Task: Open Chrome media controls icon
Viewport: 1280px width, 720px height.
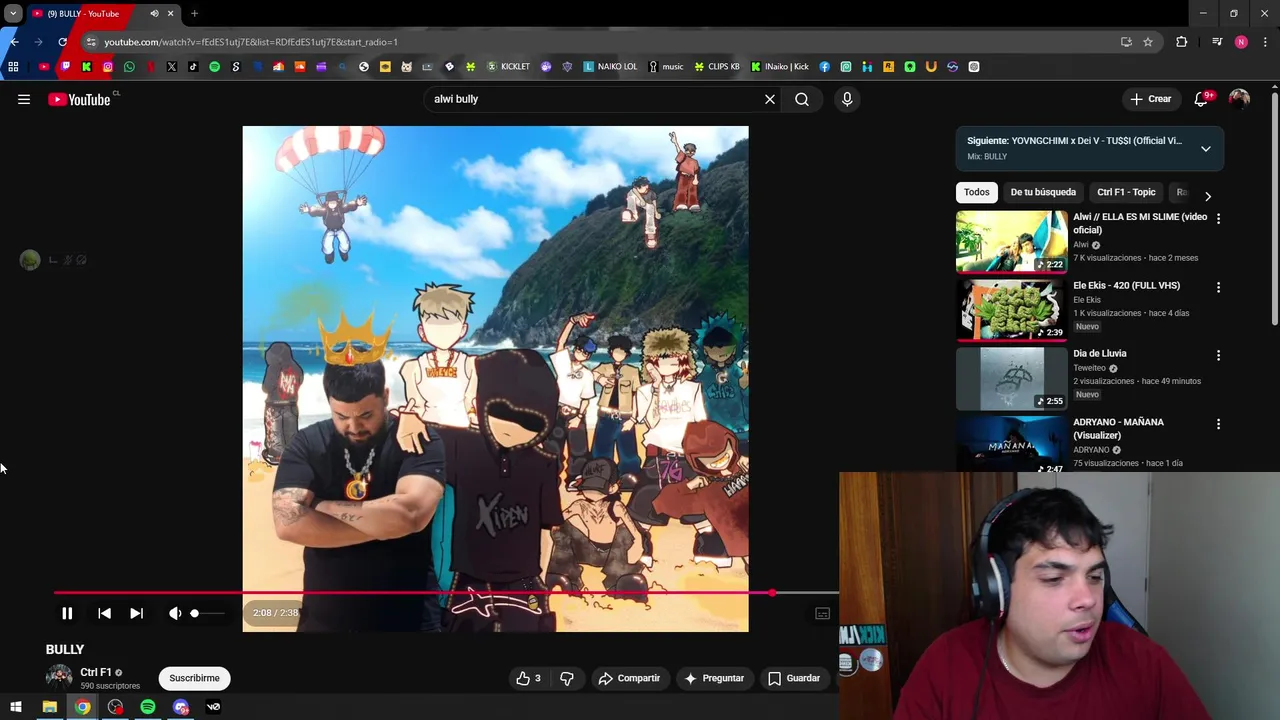Action: tap(1217, 42)
